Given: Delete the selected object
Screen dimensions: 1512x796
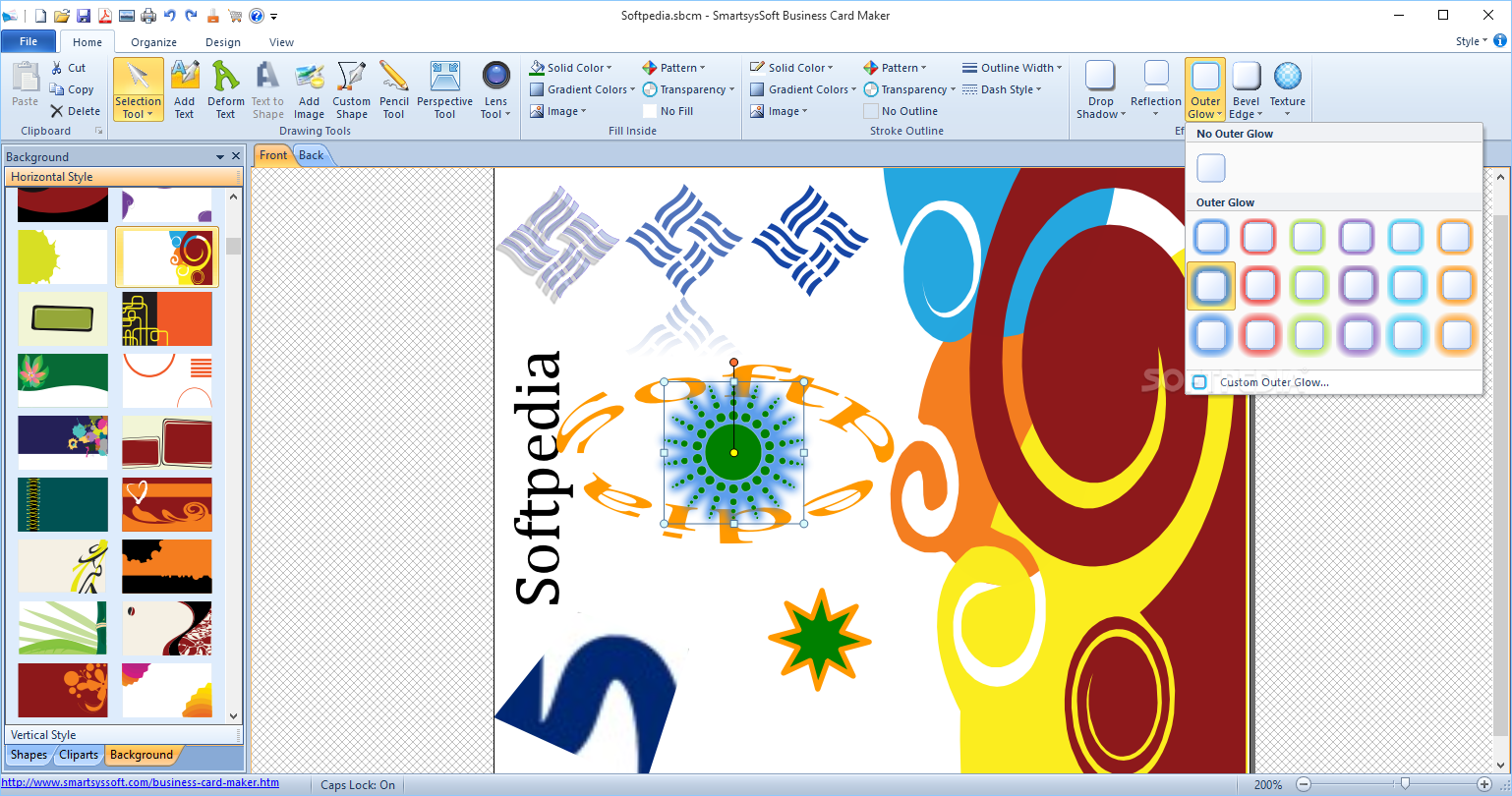Looking at the screenshot, I should tap(75, 111).
